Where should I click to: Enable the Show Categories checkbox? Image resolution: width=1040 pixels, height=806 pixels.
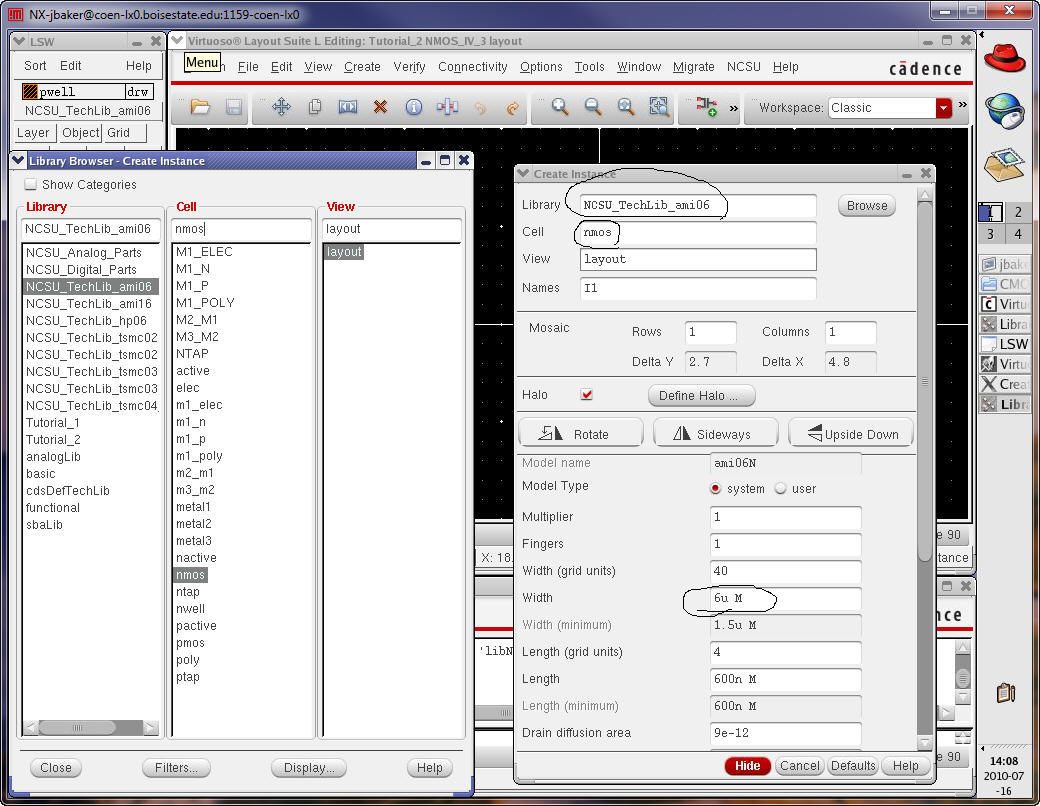tap(31, 185)
